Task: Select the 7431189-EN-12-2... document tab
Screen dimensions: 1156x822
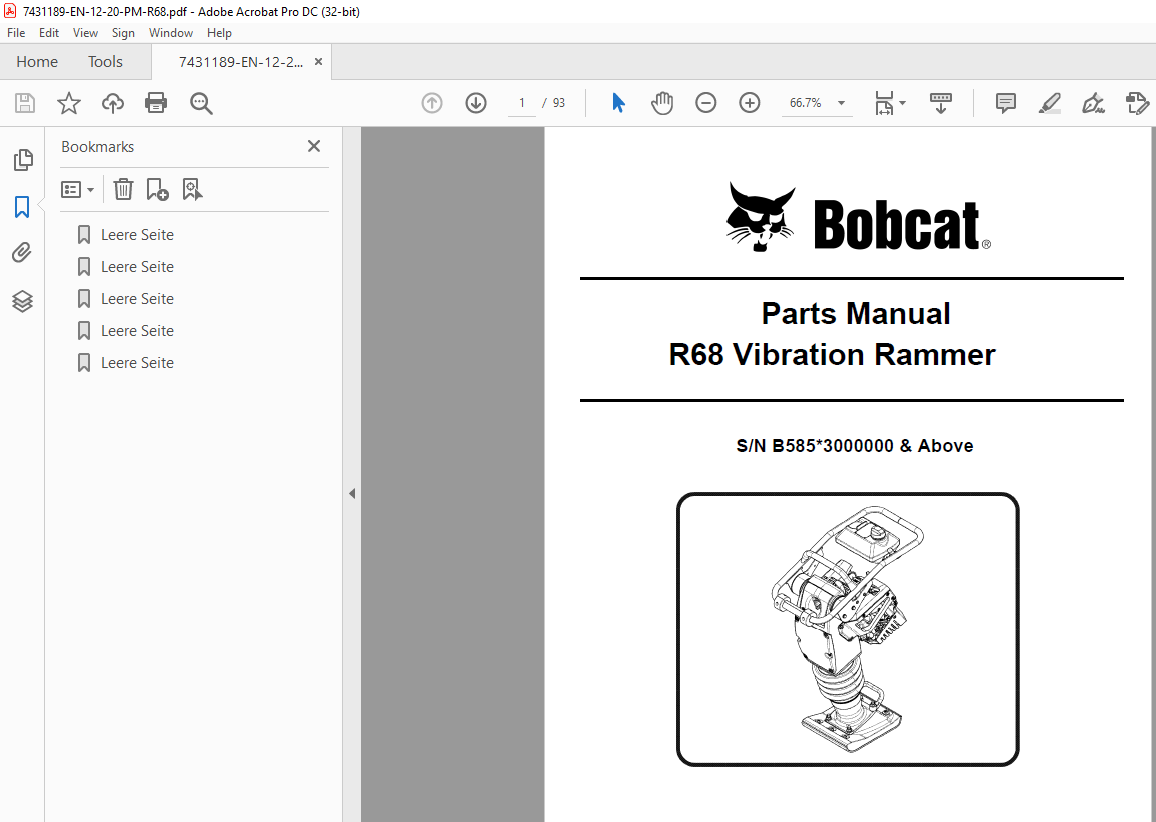Action: [x=240, y=62]
